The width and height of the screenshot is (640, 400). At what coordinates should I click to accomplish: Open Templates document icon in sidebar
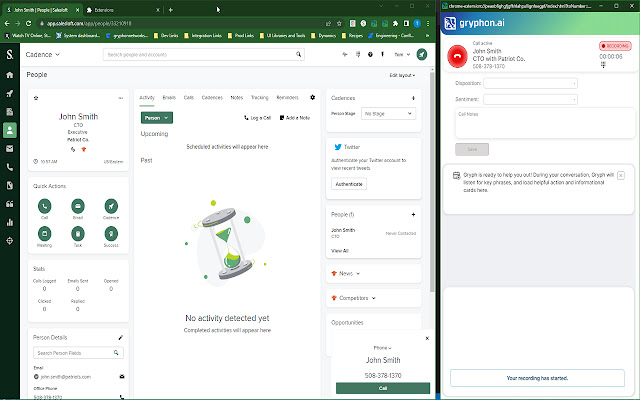10,186
